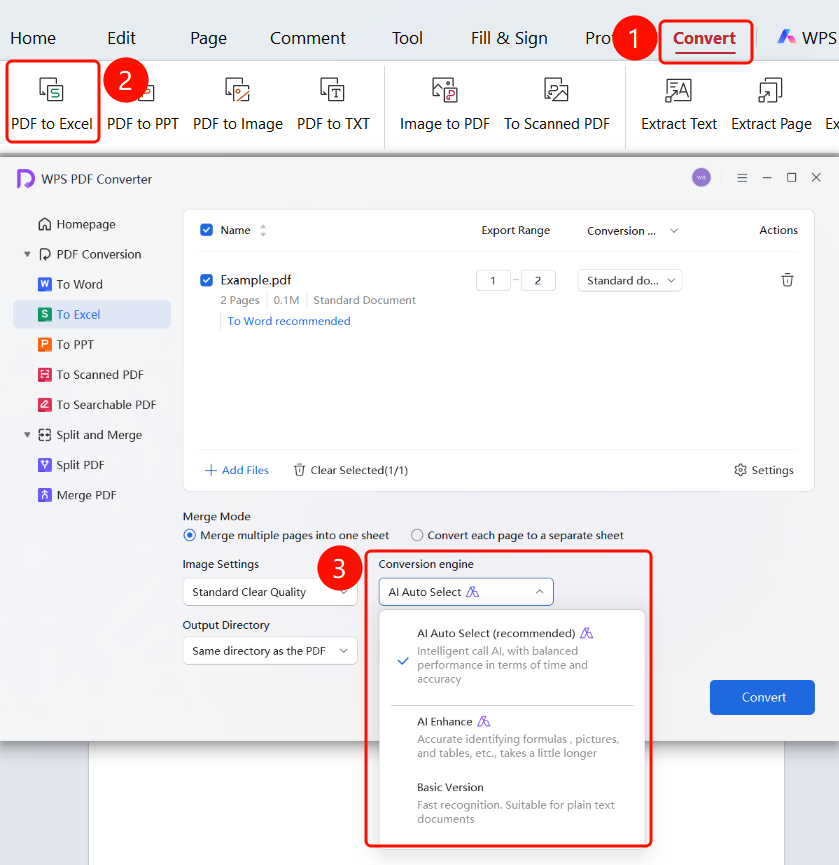Select Convert each page to a separate sheet
This screenshot has width=839, height=865.
pos(517,535)
